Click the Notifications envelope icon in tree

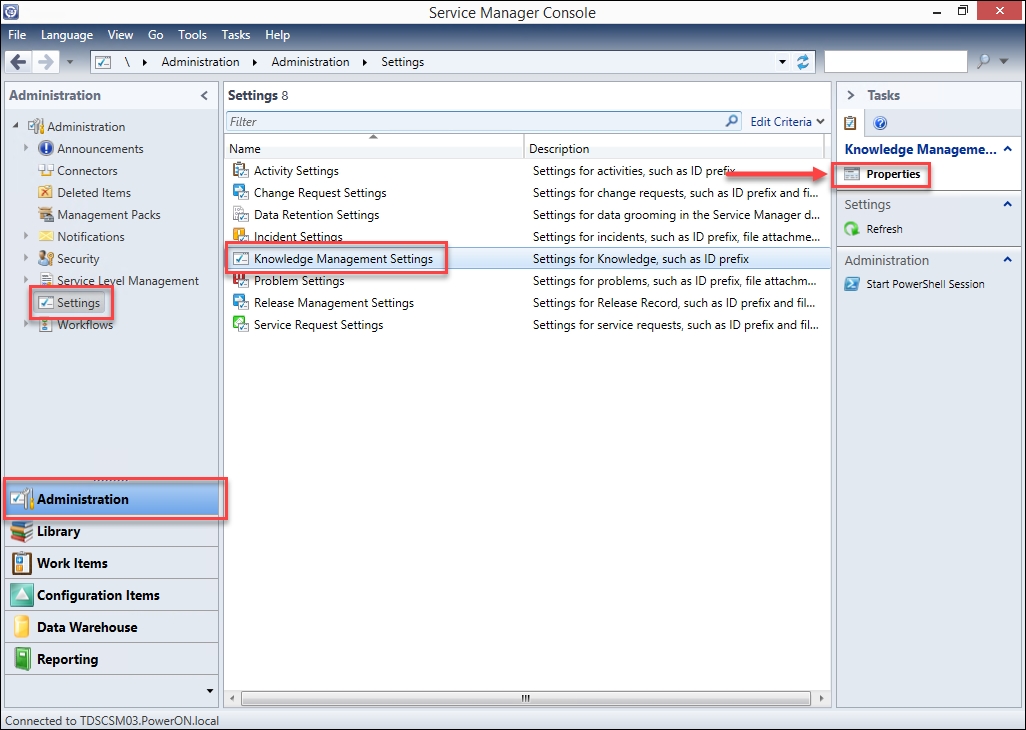tap(45, 236)
